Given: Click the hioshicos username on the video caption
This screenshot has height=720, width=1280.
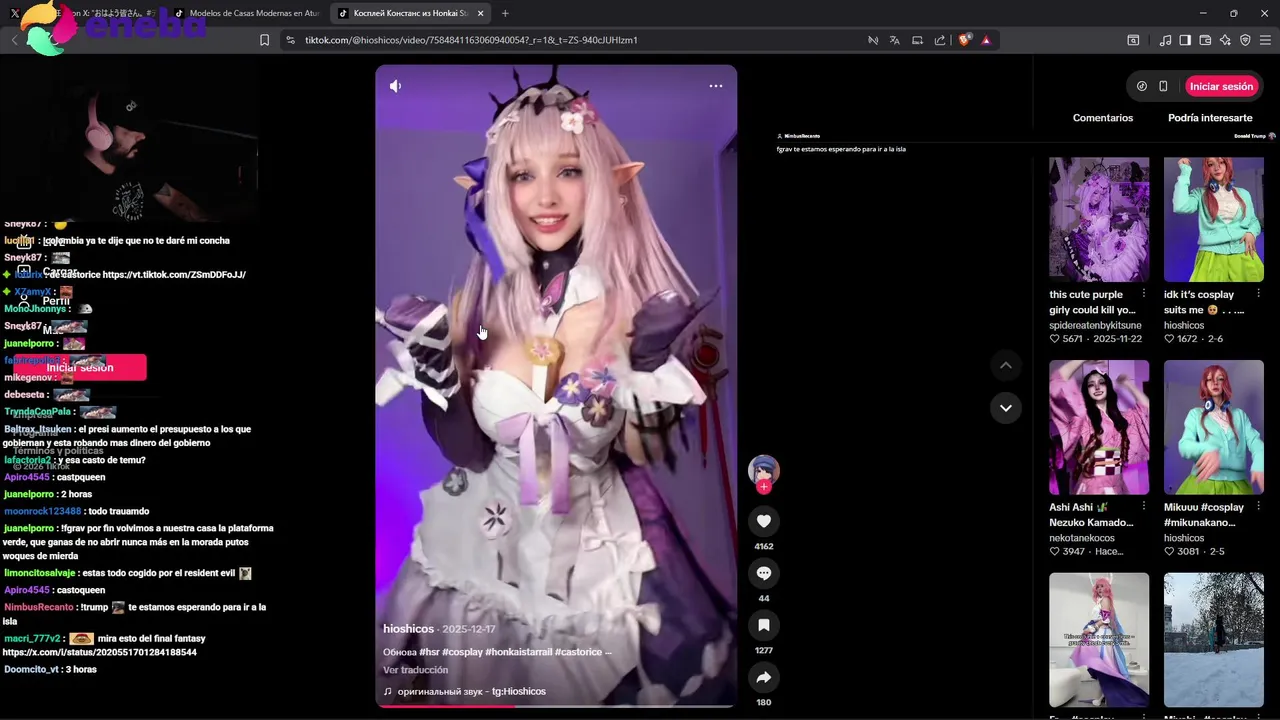Looking at the screenshot, I should pos(408,629).
